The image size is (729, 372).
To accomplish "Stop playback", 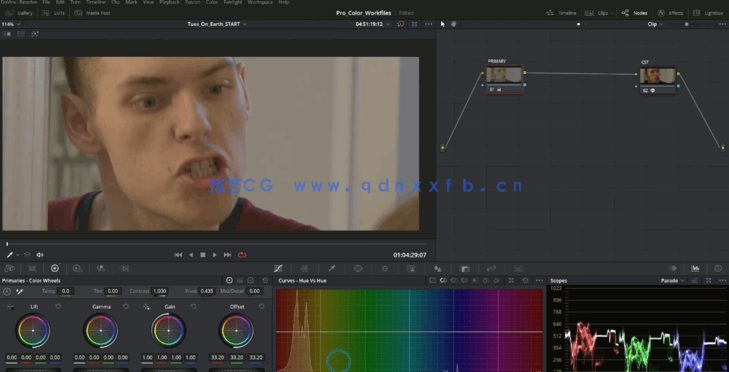I will coord(203,255).
